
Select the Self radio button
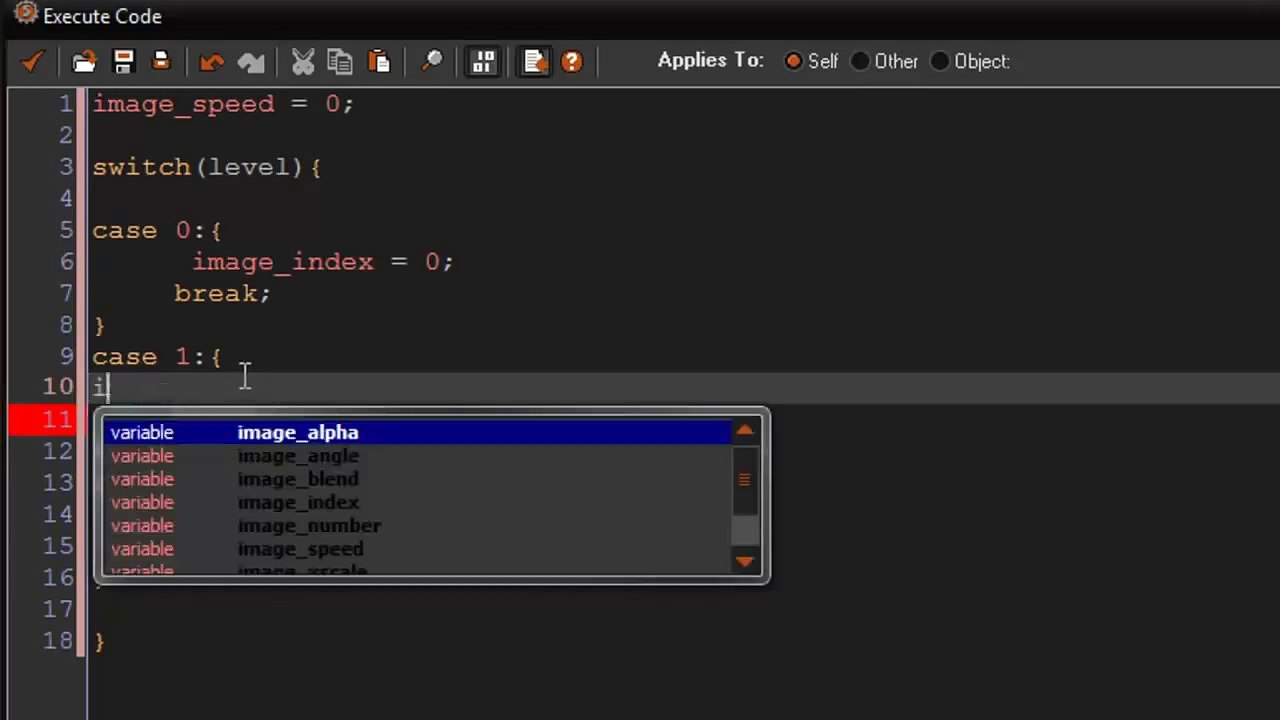pyautogui.click(x=793, y=61)
